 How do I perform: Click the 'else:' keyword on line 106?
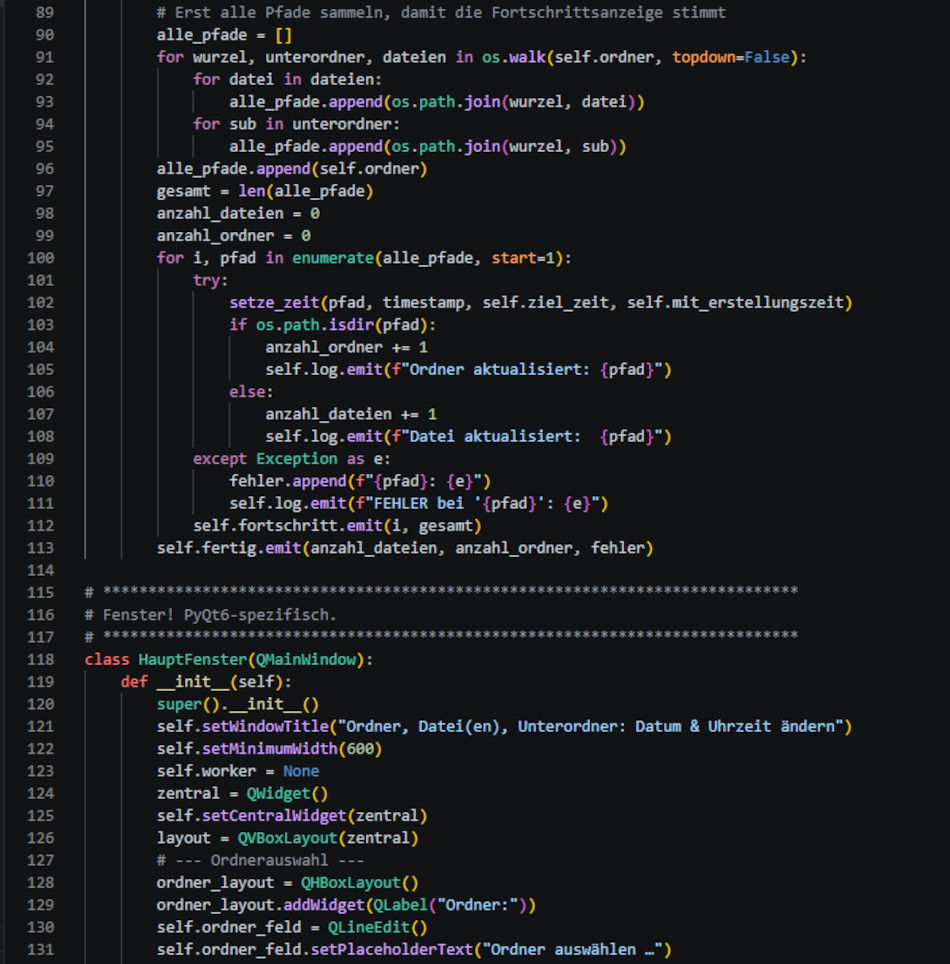pyautogui.click(x=251, y=392)
